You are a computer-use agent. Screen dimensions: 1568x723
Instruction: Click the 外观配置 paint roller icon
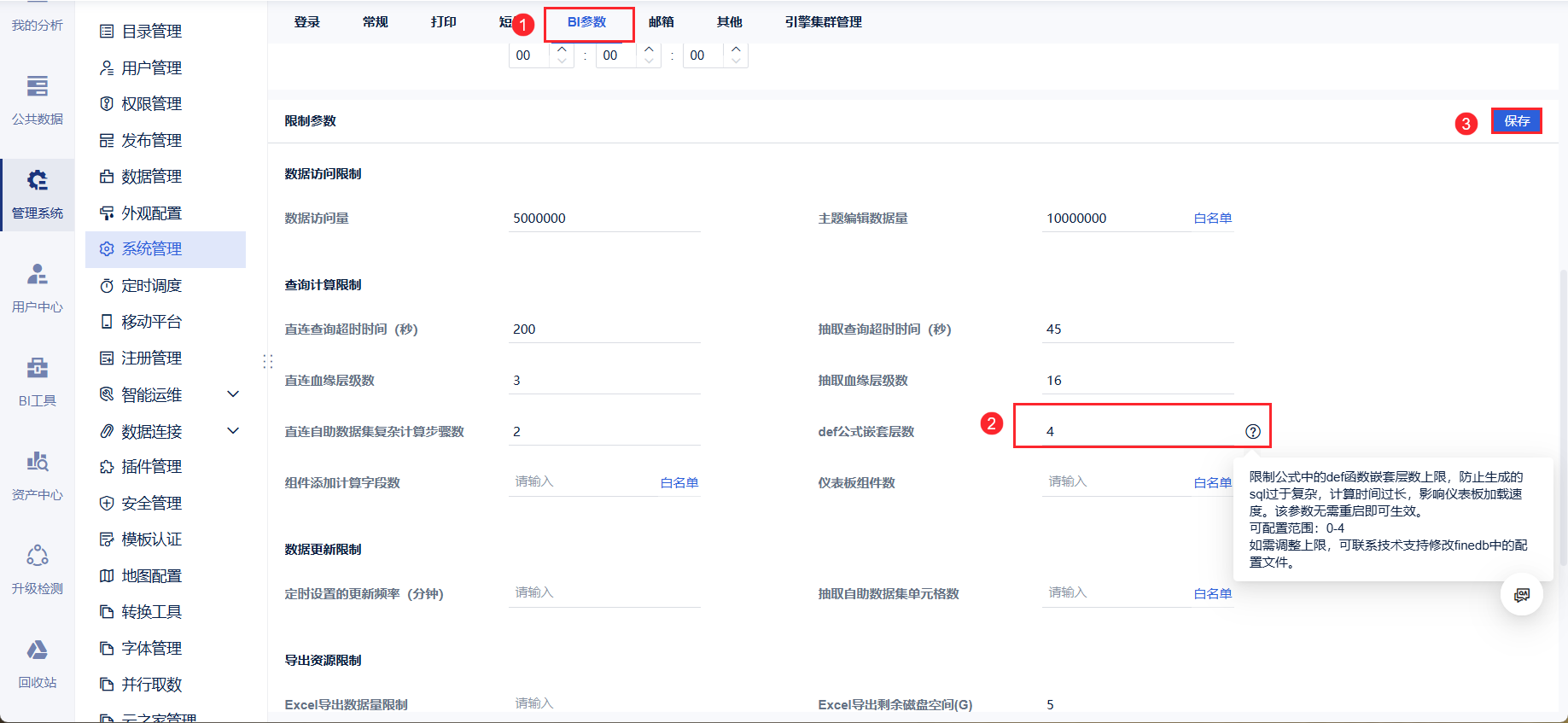(107, 213)
